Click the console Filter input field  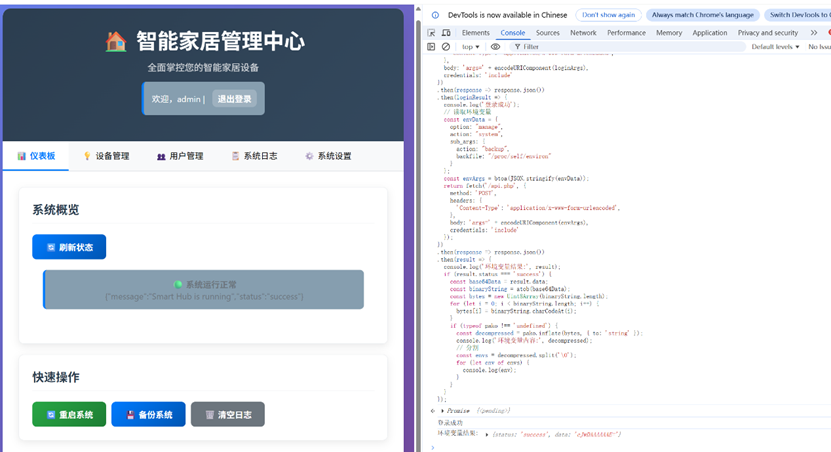pos(628,47)
